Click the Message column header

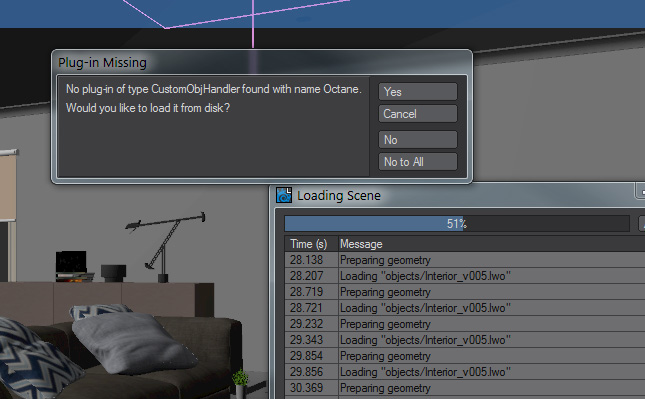click(x=492, y=244)
